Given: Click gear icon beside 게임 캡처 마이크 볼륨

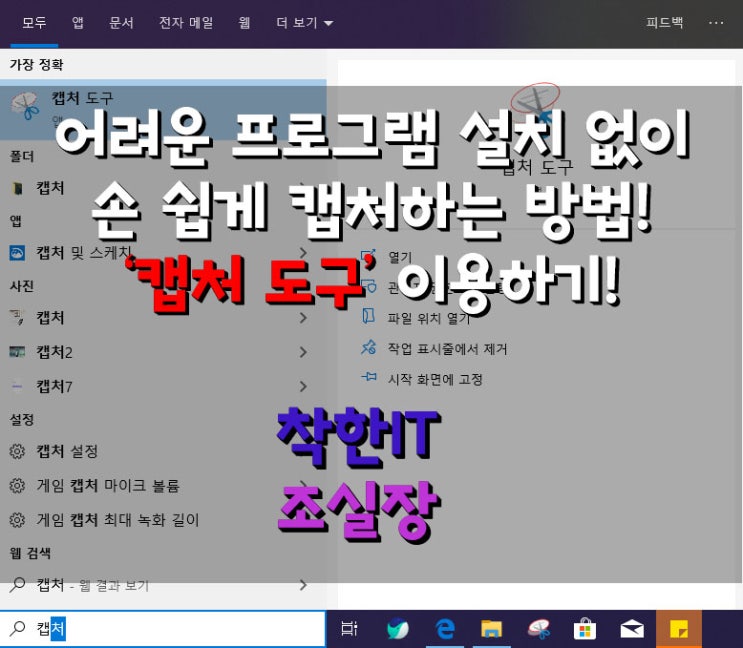Looking at the screenshot, I should pos(17,486).
